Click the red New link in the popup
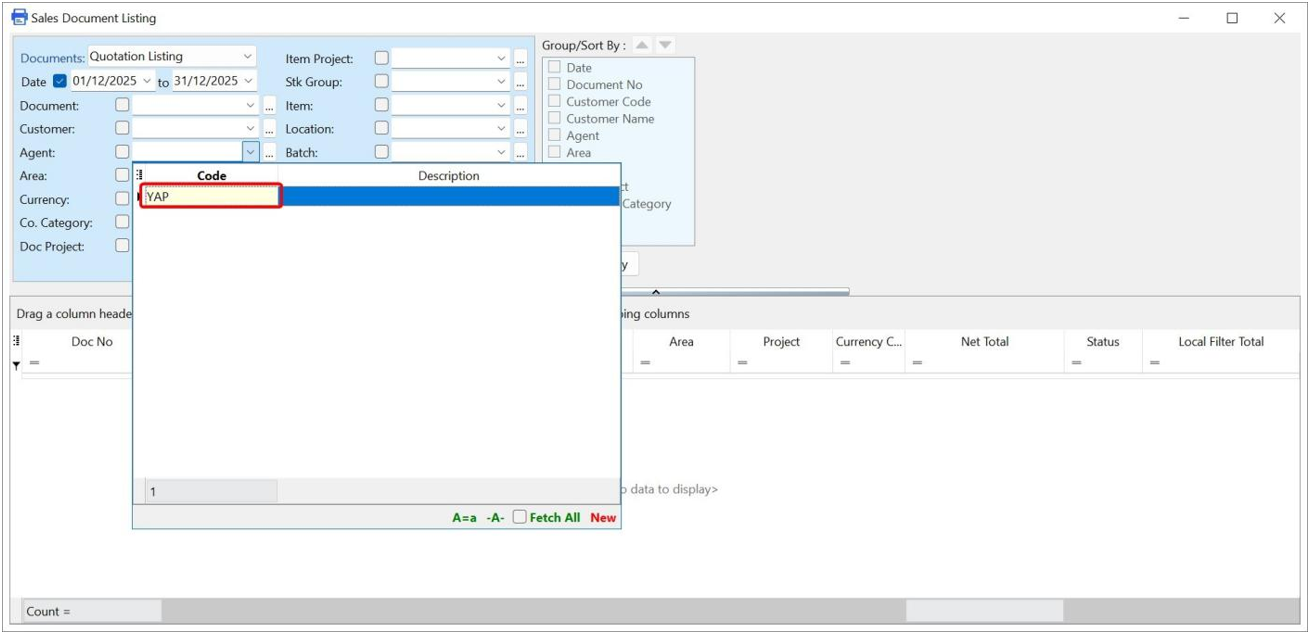This screenshot has width=1310, height=633. coord(604,518)
